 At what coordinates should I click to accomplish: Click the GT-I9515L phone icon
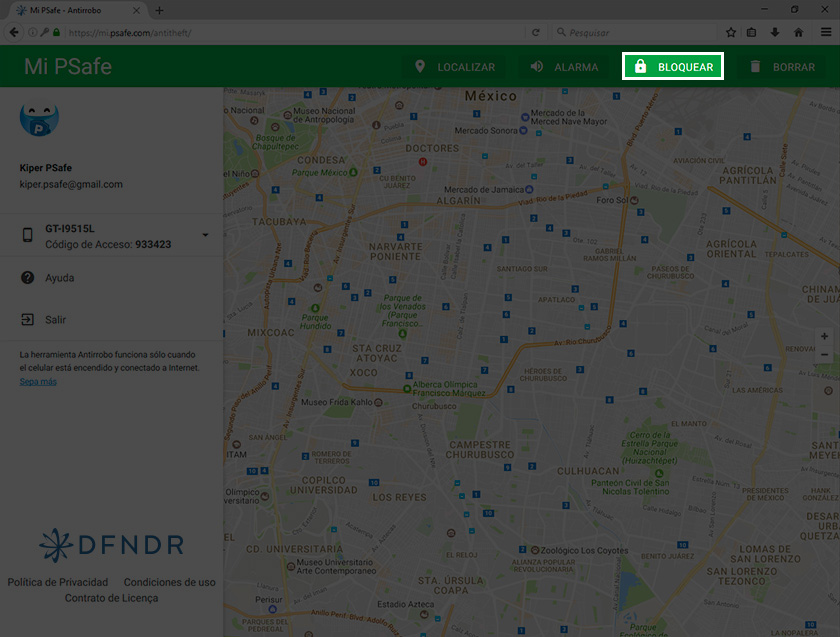click(x=28, y=235)
